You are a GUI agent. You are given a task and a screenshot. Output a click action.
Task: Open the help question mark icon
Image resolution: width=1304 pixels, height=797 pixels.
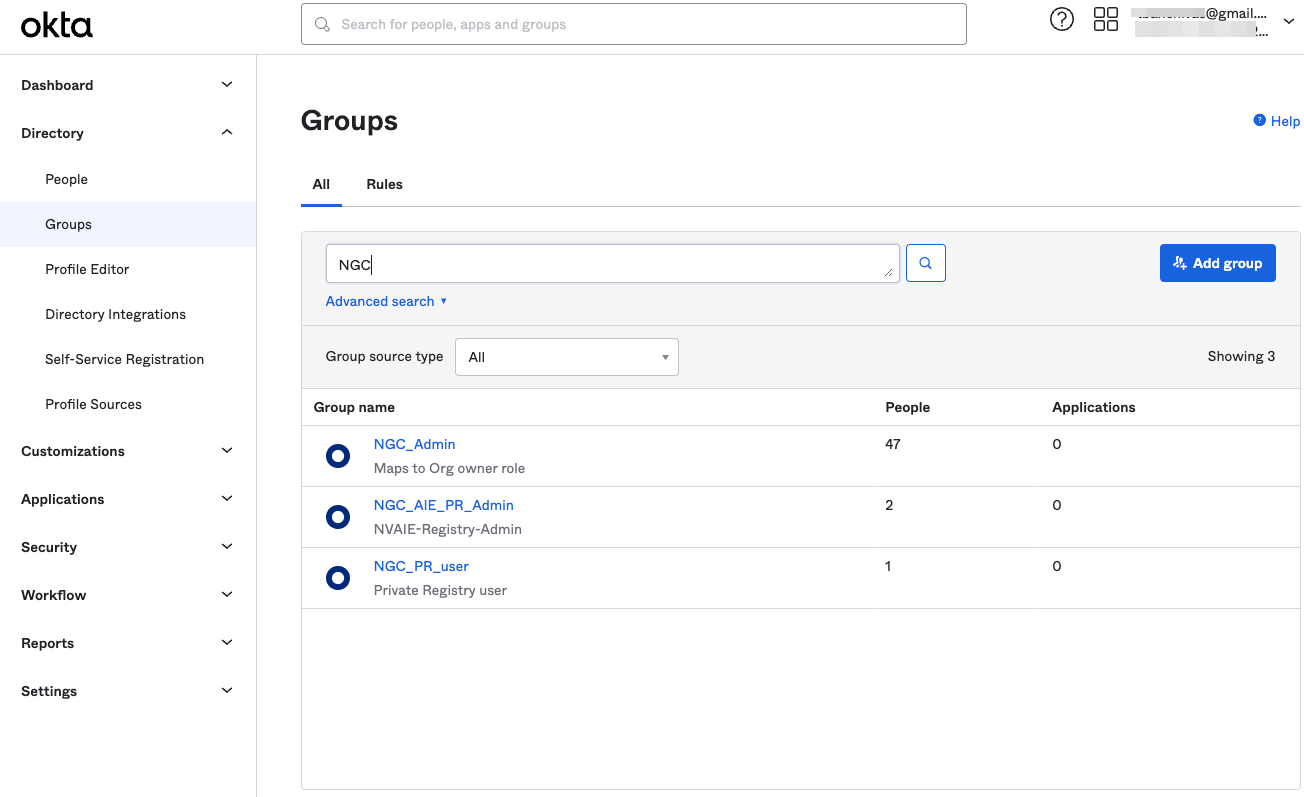point(1061,20)
